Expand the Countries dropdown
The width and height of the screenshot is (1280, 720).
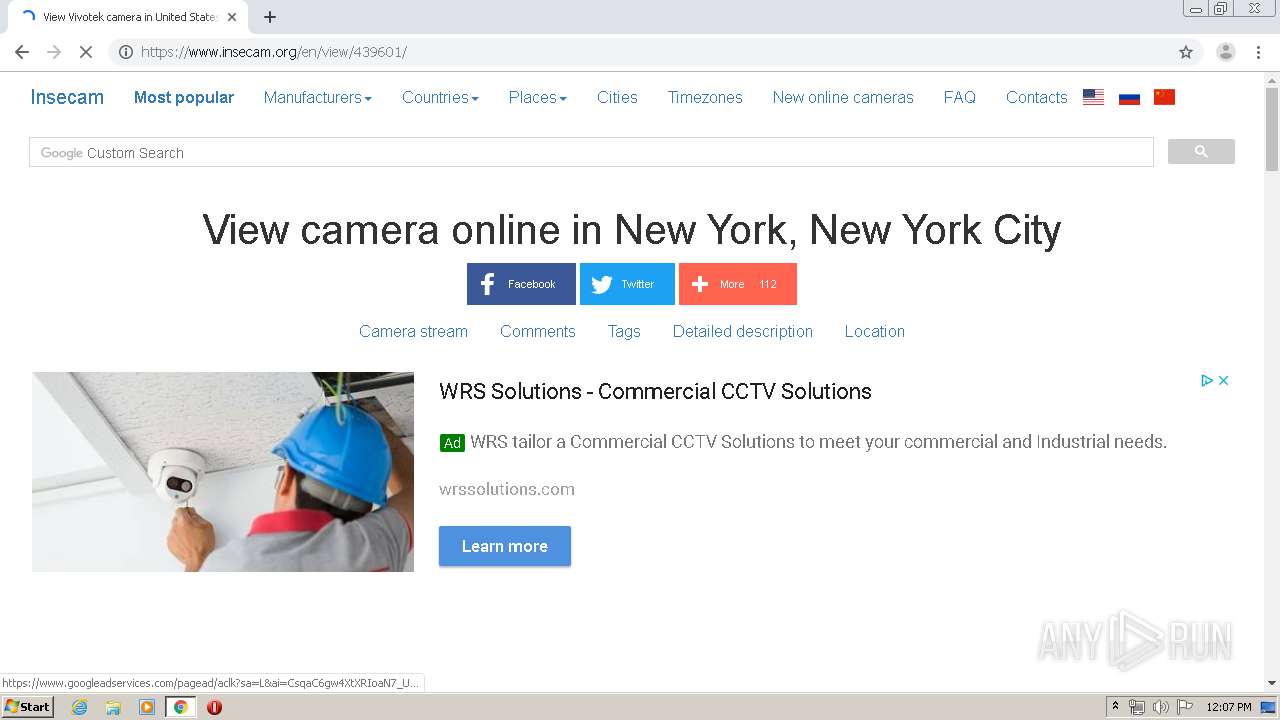click(x=440, y=97)
